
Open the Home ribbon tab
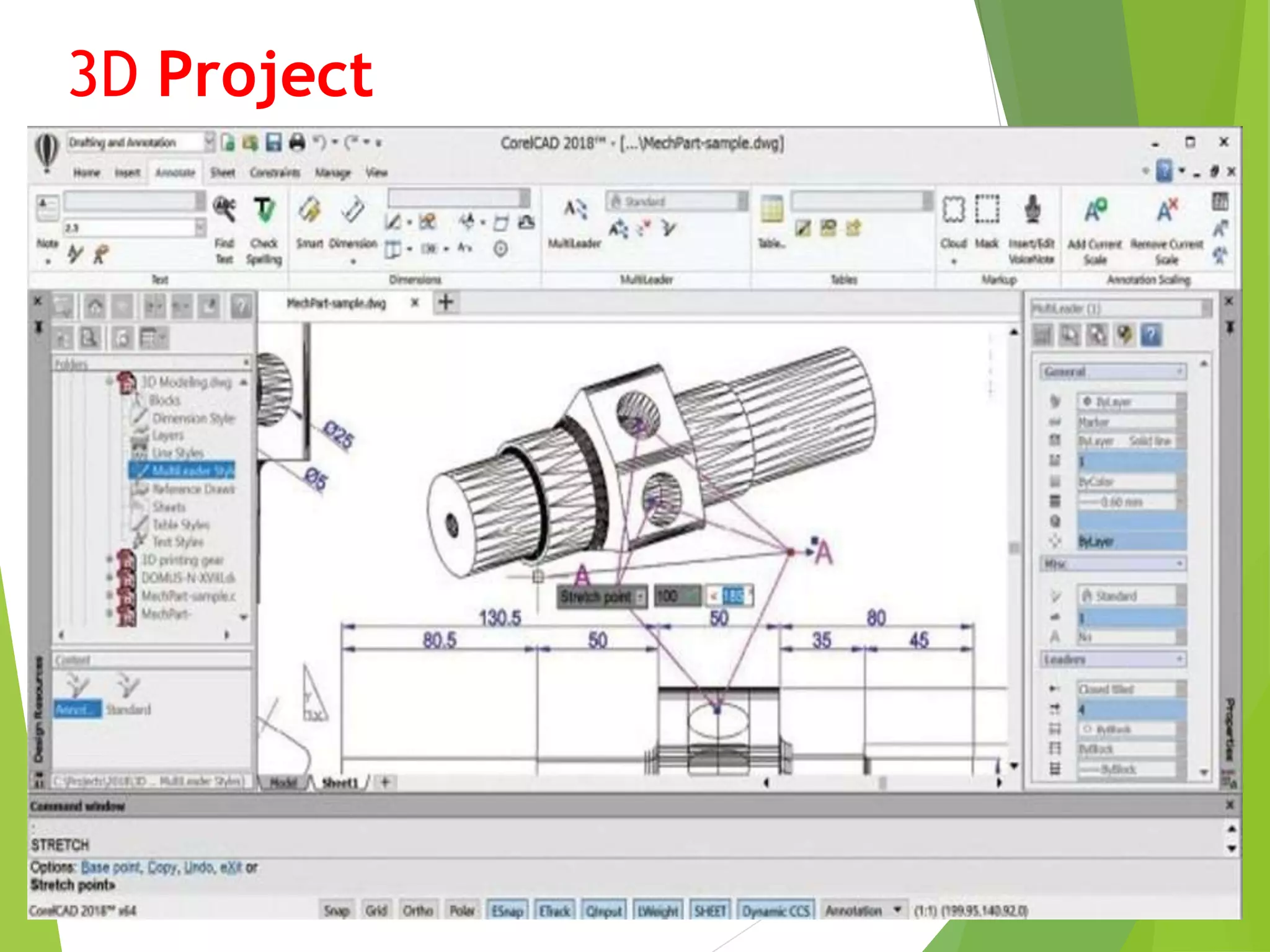tap(86, 172)
